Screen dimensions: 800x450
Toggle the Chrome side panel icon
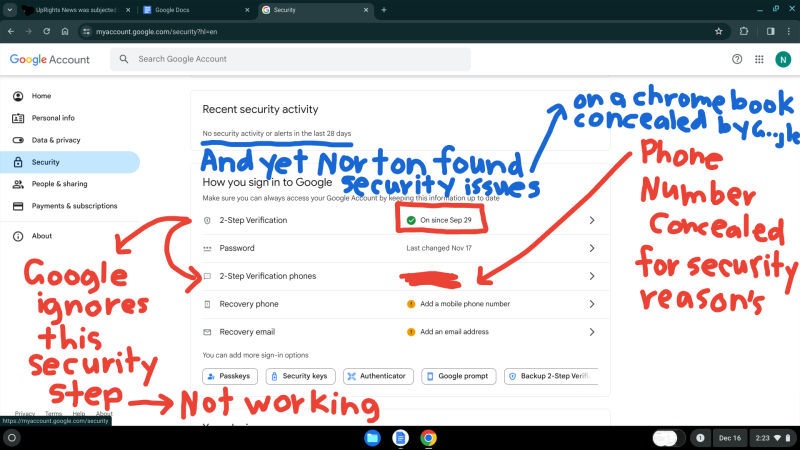[x=770, y=32]
